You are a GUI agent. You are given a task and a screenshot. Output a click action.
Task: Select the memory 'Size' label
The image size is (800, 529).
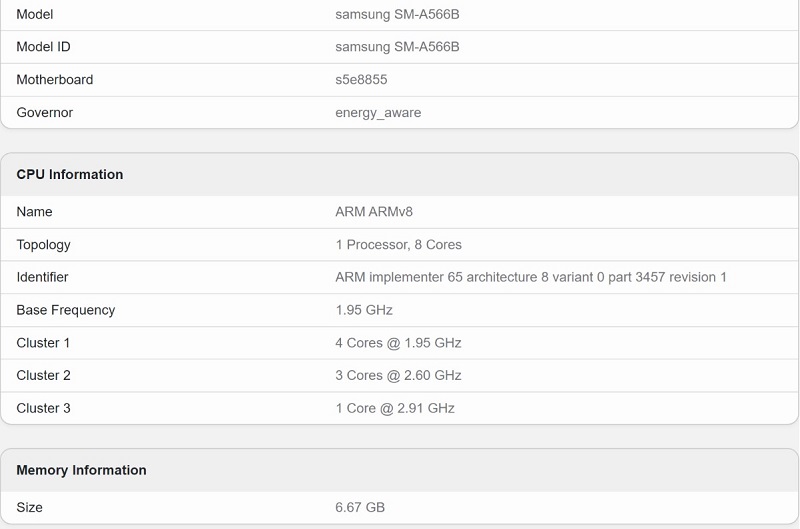click(x=30, y=508)
